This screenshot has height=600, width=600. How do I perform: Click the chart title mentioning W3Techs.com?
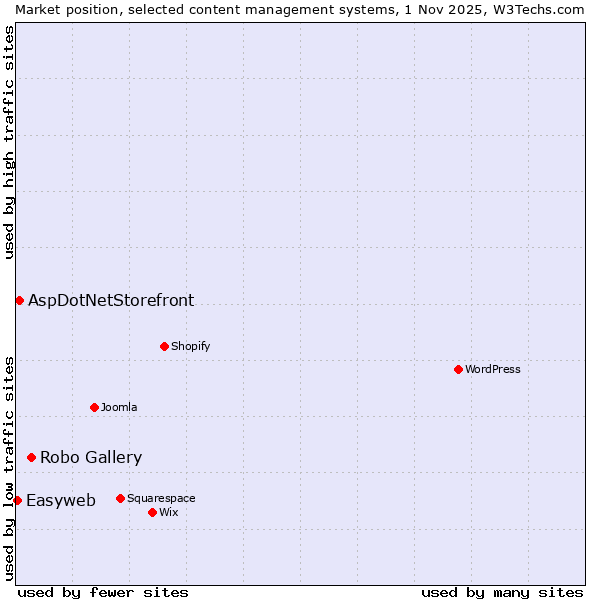point(300,9)
